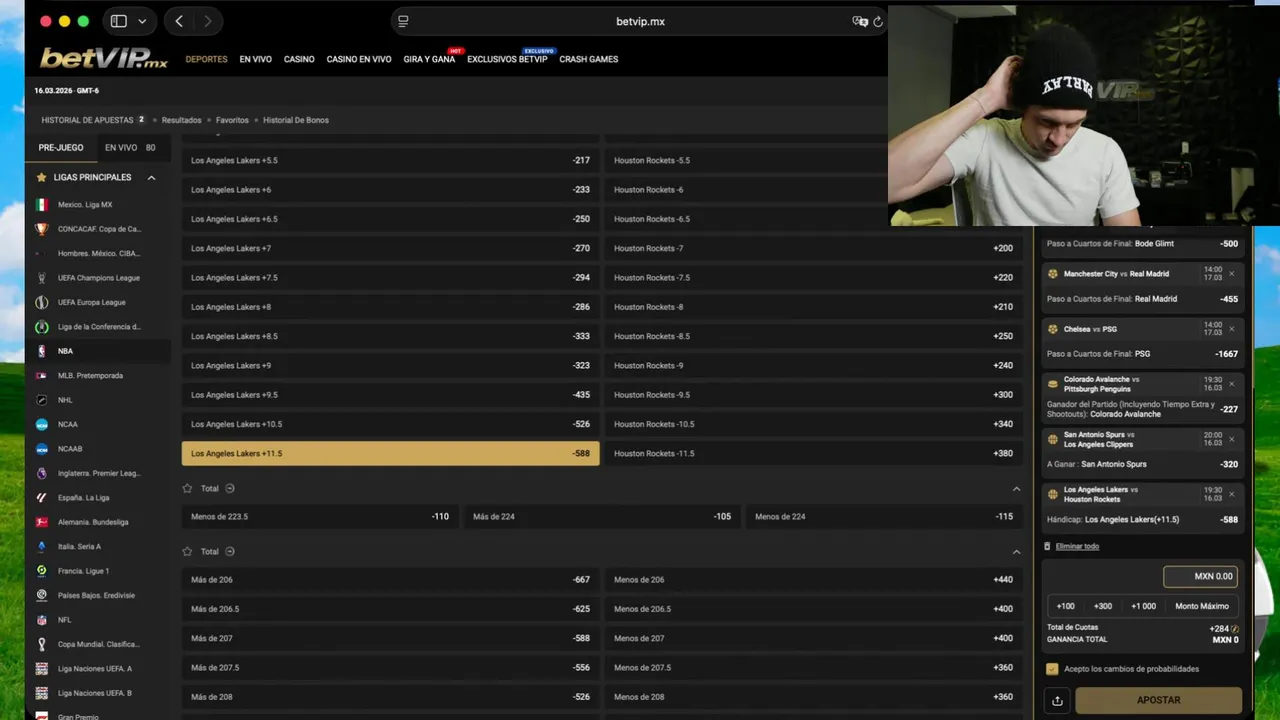Screen dimensions: 1280x720
Task: Reload the page with the refresh icon
Action: (x=878, y=21)
